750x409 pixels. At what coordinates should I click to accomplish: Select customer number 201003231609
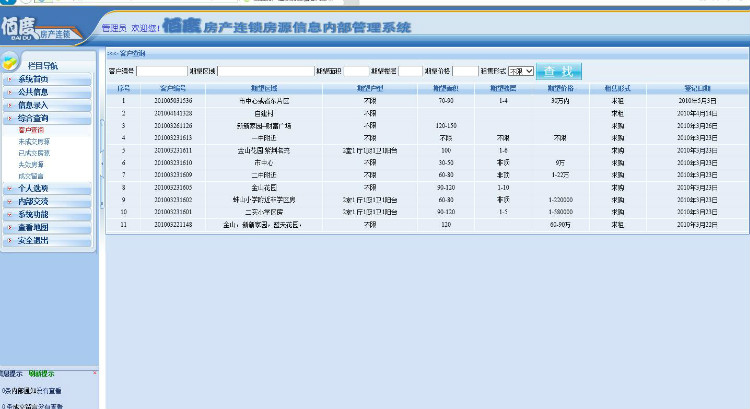point(173,175)
